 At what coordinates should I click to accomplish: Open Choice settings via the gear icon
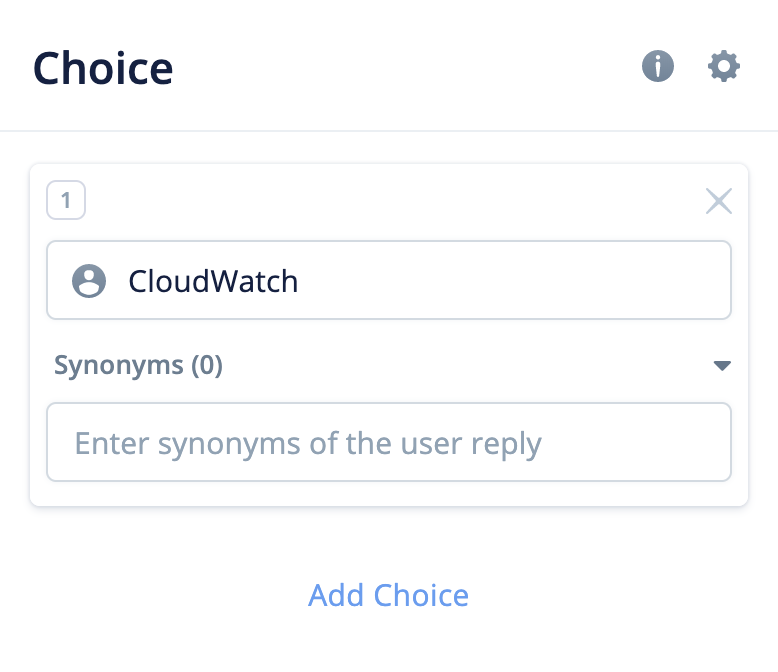click(x=724, y=67)
